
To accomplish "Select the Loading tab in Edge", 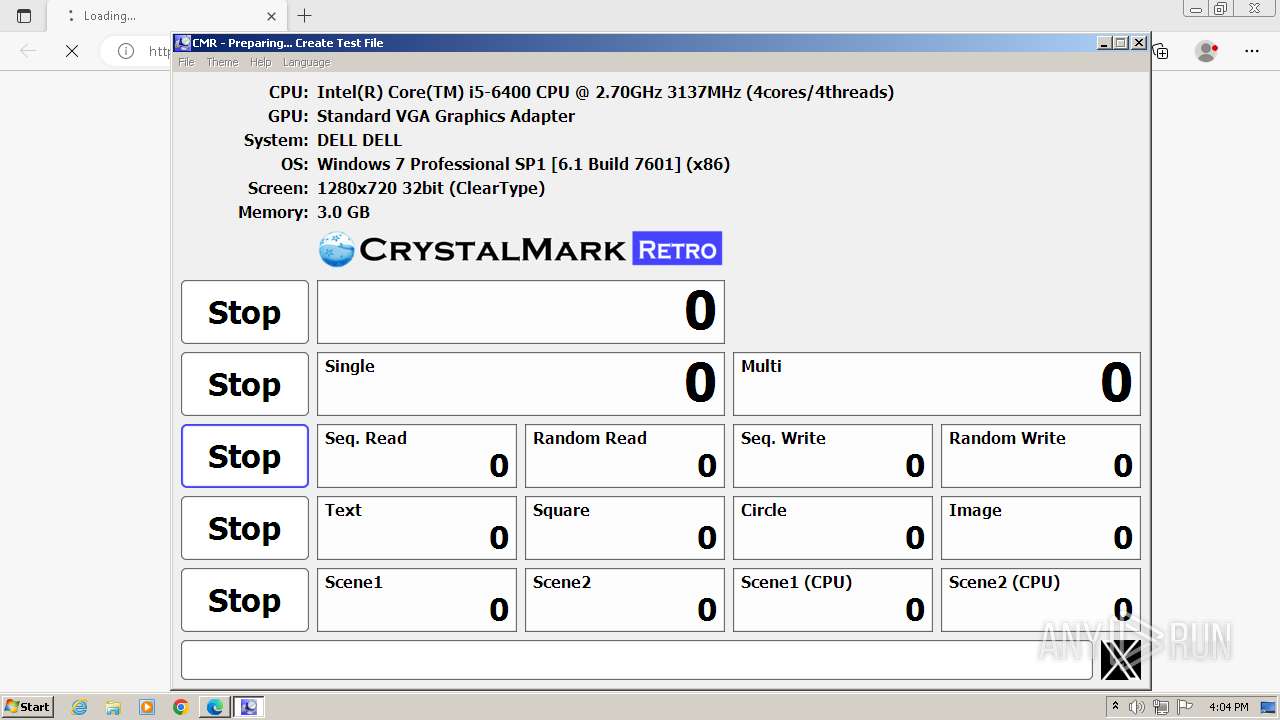I will (x=167, y=16).
